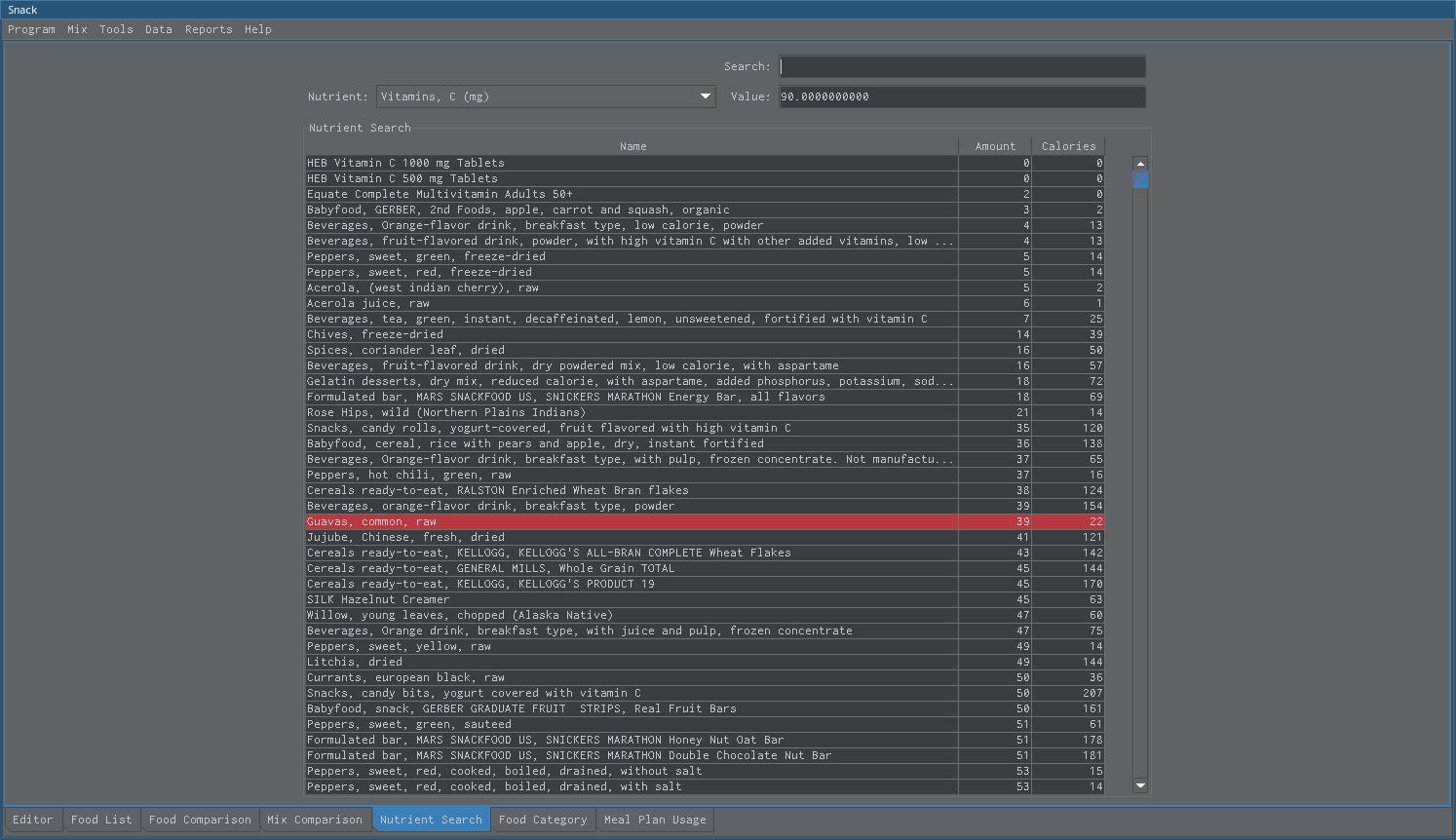Open the Reports menu
The width and height of the screenshot is (1456, 840).
tap(209, 29)
